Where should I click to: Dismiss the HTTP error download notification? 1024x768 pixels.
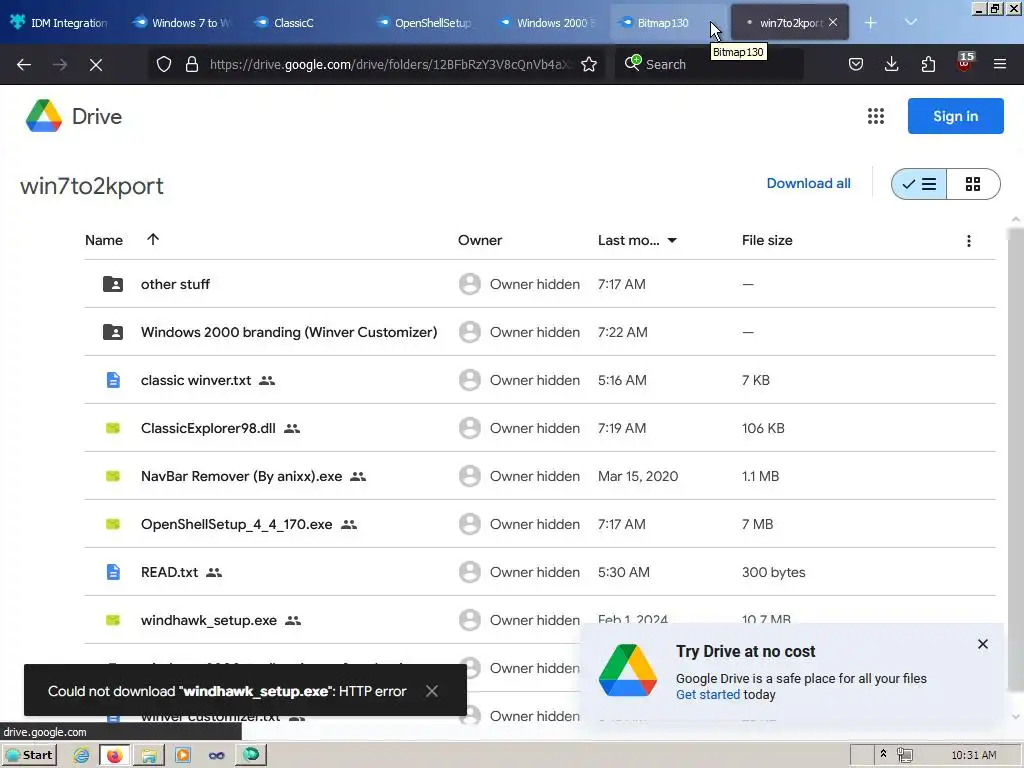(432, 691)
